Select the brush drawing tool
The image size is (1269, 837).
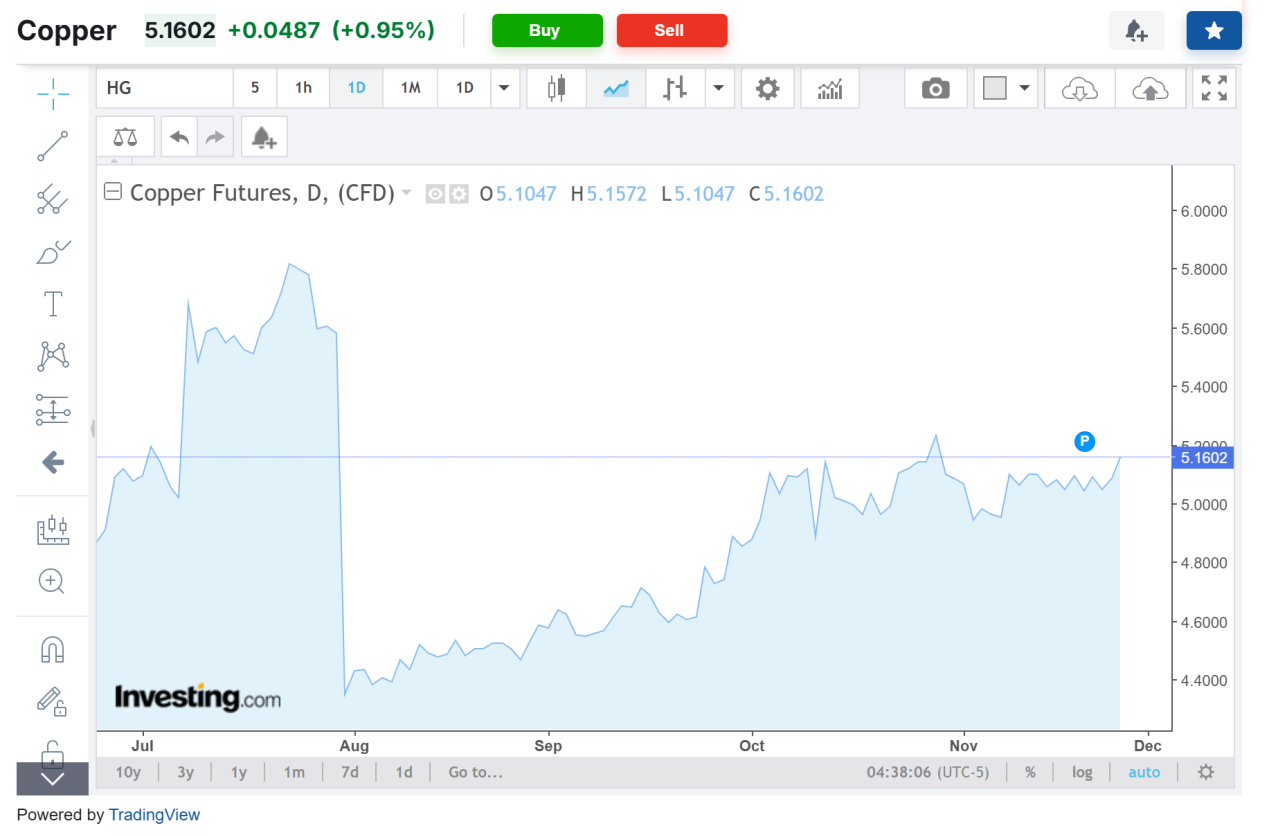[x=52, y=251]
